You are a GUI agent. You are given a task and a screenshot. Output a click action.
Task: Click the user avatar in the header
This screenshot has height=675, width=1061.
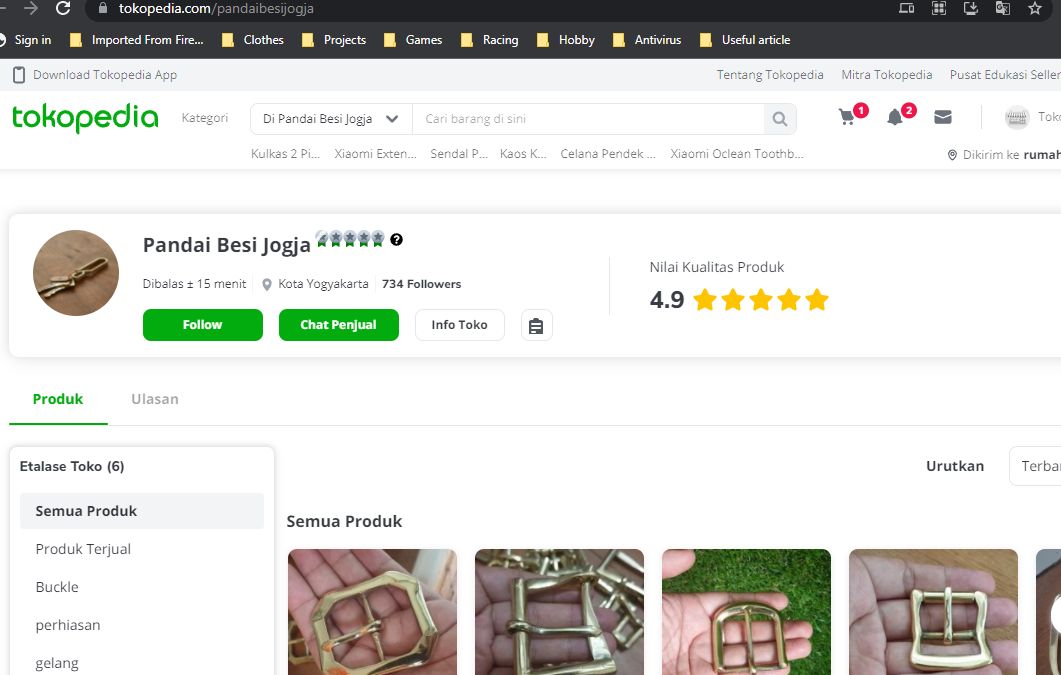(1016, 118)
